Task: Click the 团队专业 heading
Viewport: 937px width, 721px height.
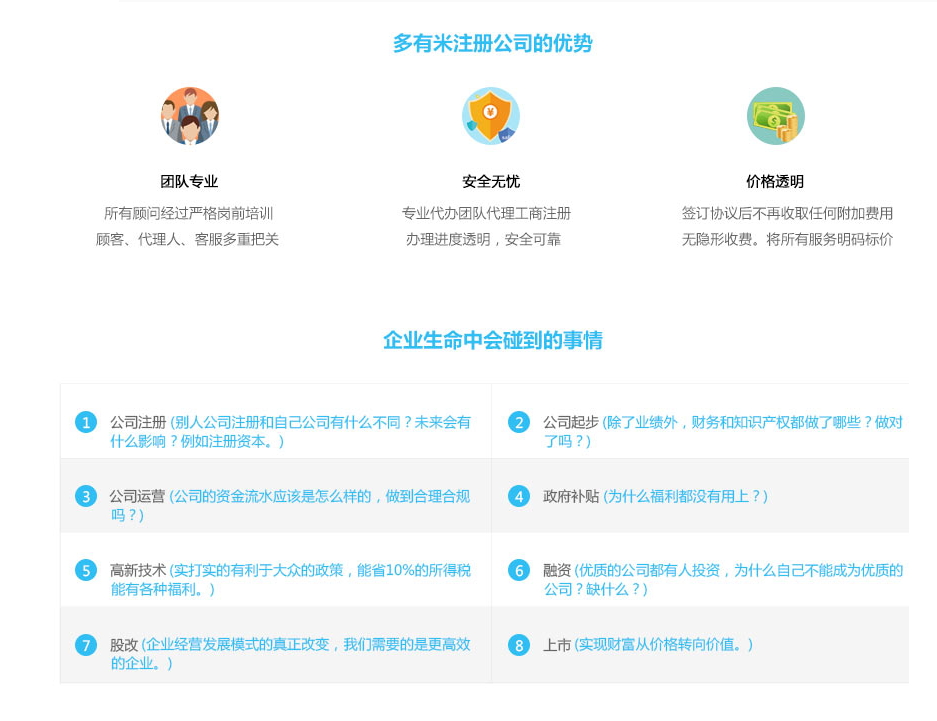Action: 189,181
